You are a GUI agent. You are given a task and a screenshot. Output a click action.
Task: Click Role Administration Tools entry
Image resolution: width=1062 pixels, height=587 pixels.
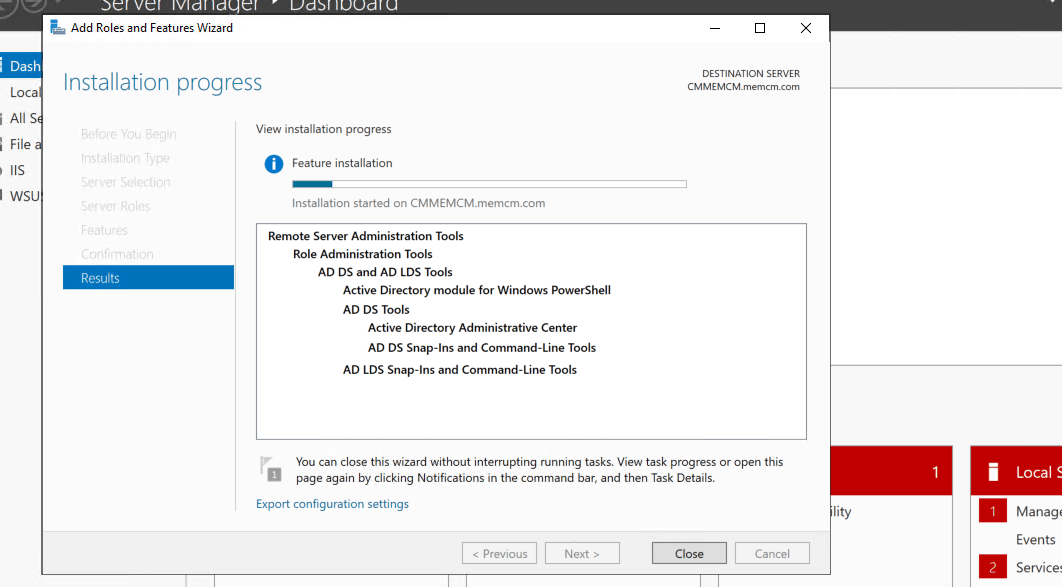[x=362, y=254]
